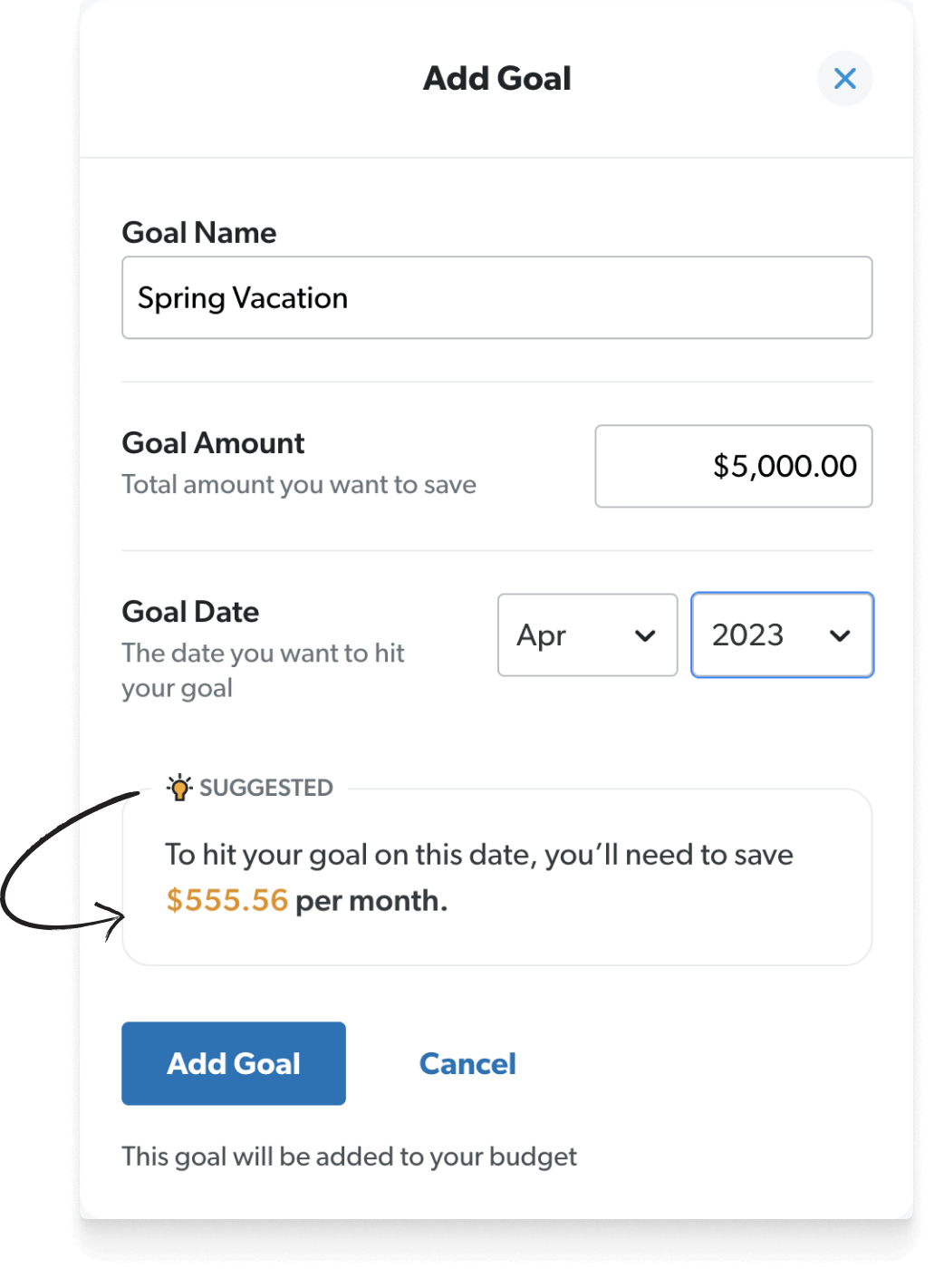This screenshot has height=1288, width=944.
Task: Click the Goal Name label
Action: click(x=199, y=233)
